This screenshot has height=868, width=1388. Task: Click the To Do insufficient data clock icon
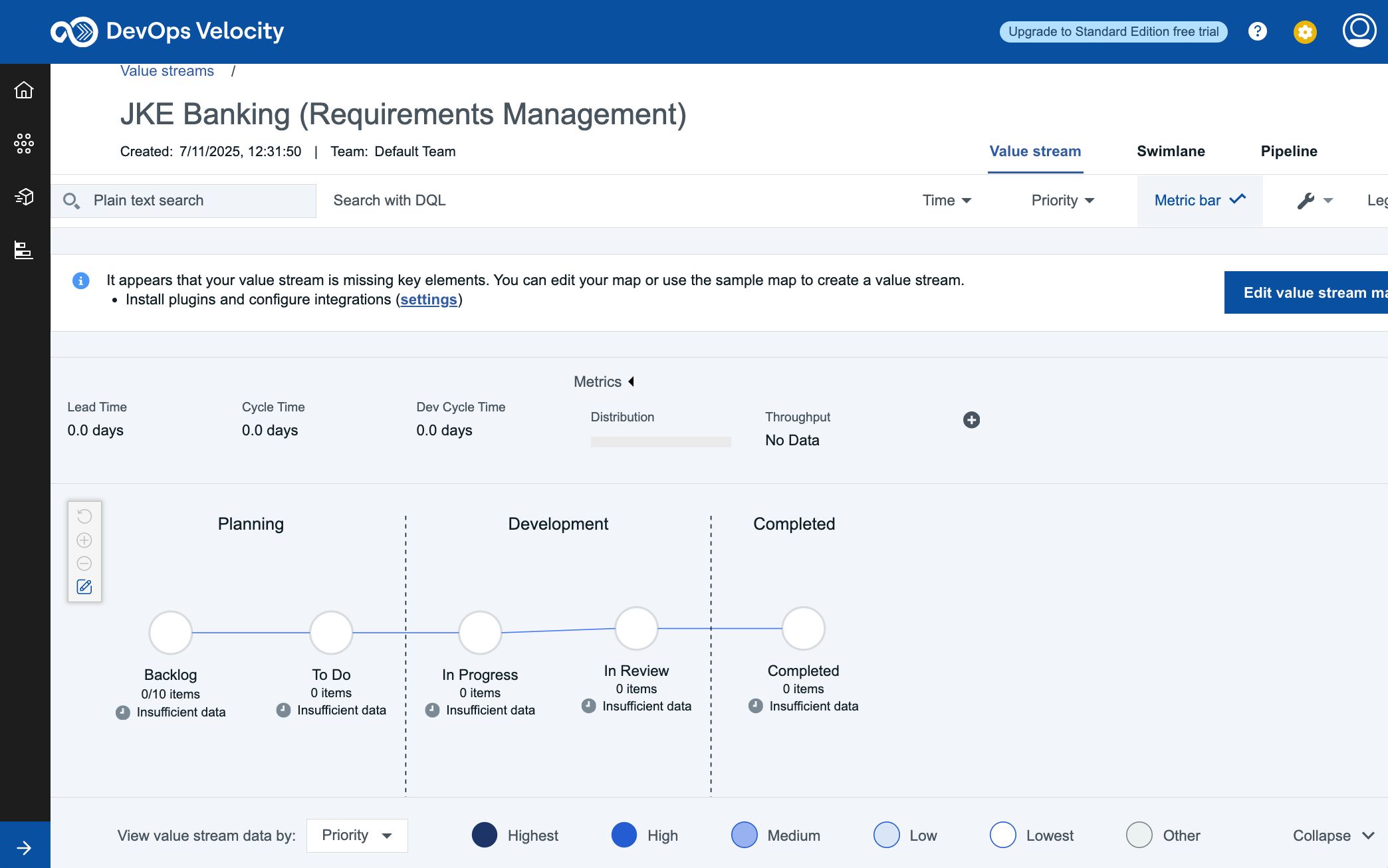click(283, 710)
